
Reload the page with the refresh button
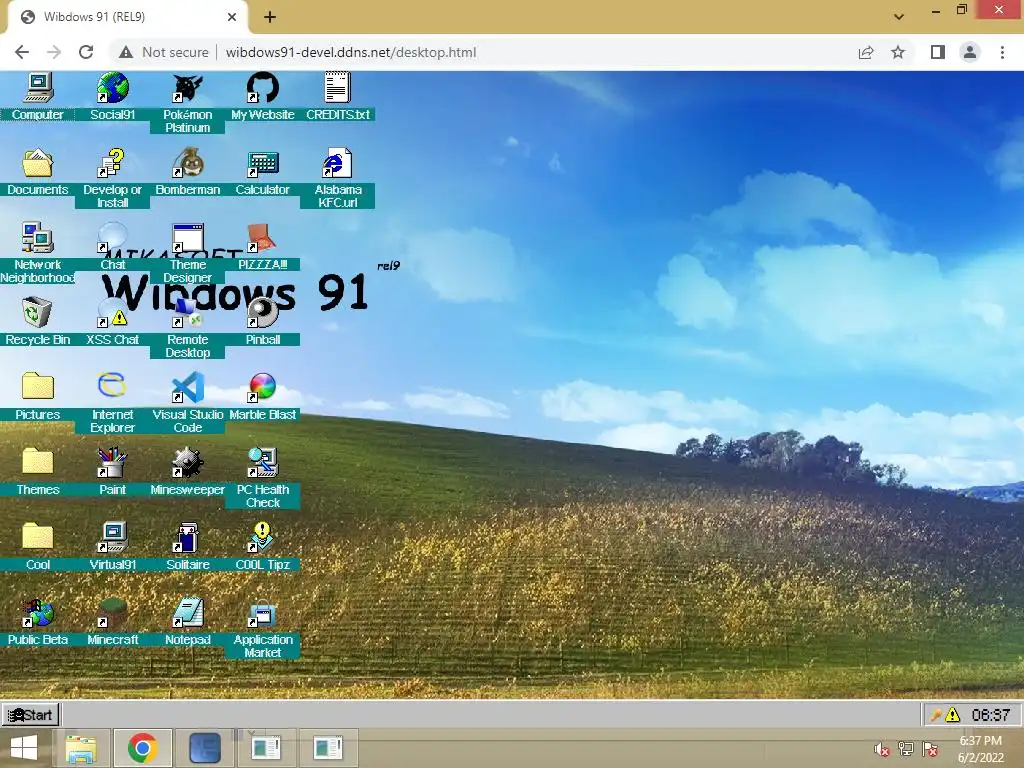(x=86, y=52)
